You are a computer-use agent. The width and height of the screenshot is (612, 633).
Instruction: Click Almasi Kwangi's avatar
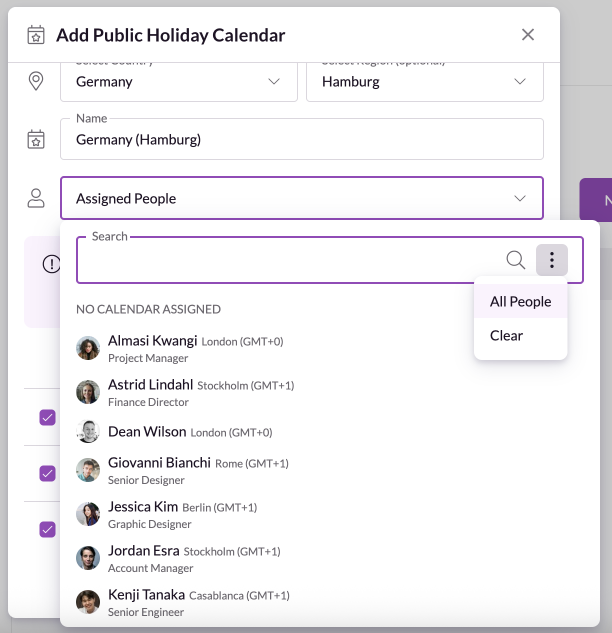[x=88, y=348]
